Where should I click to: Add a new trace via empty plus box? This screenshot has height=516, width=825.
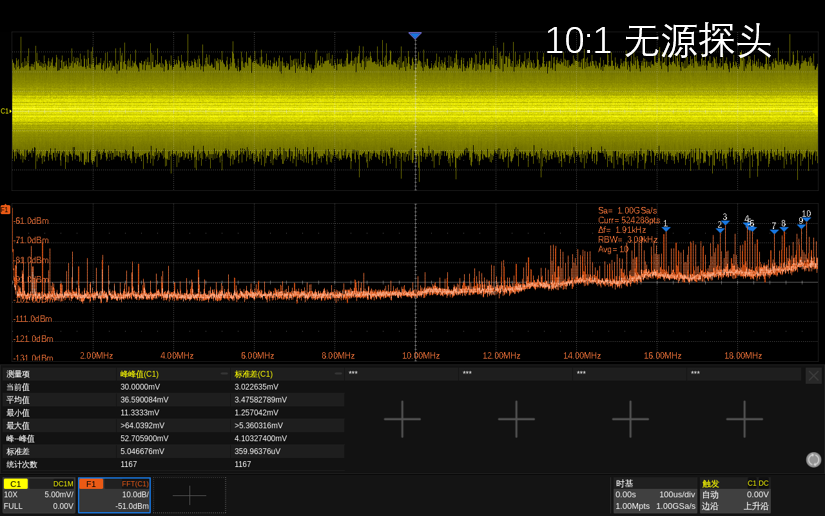(189, 495)
